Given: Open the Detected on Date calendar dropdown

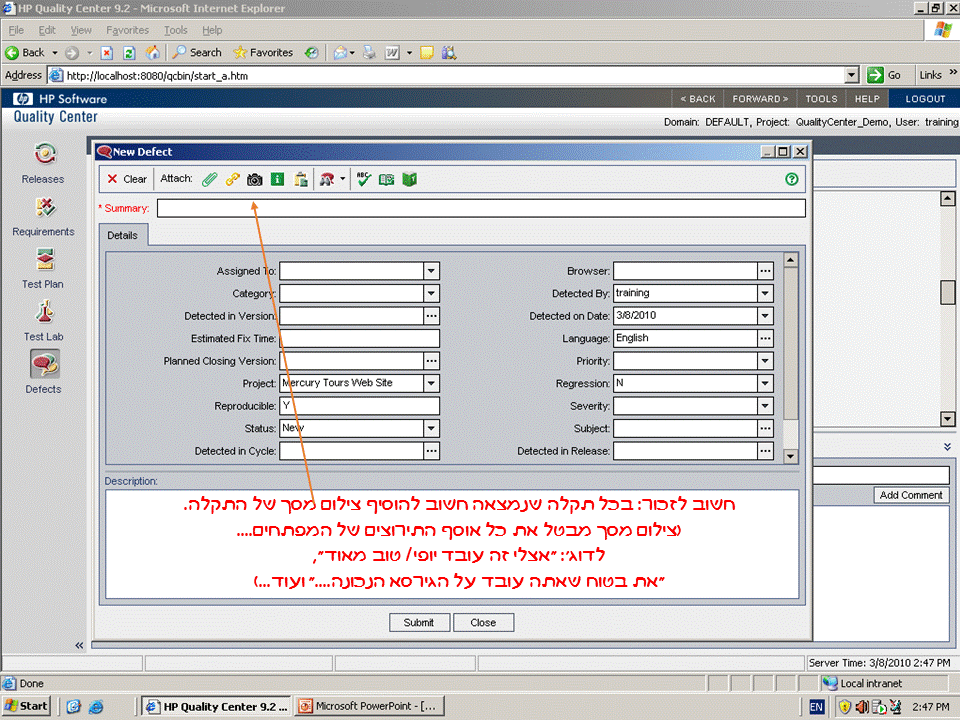Looking at the screenshot, I should [x=765, y=316].
